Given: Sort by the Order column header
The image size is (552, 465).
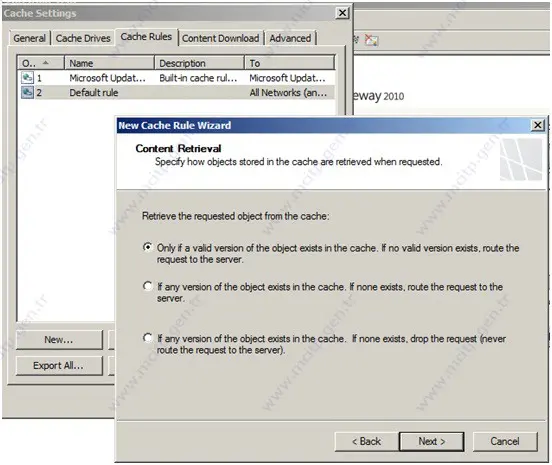Looking at the screenshot, I should click(41, 63).
